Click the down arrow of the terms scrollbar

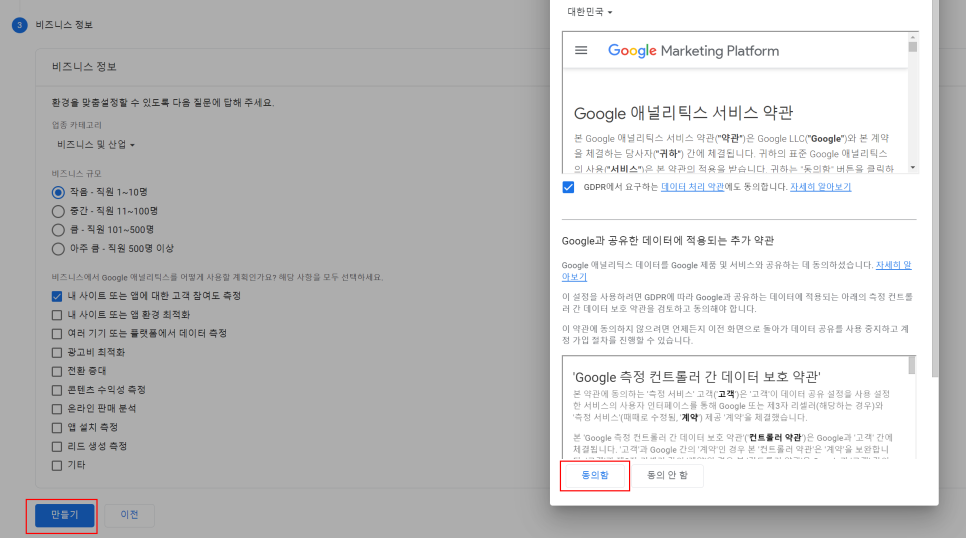(912, 168)
